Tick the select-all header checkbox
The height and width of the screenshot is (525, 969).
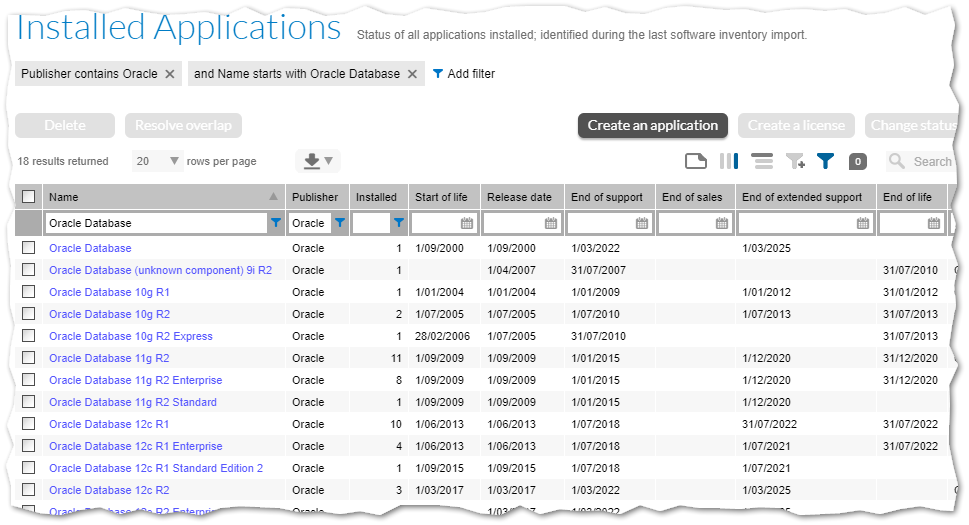coord(28,196)
